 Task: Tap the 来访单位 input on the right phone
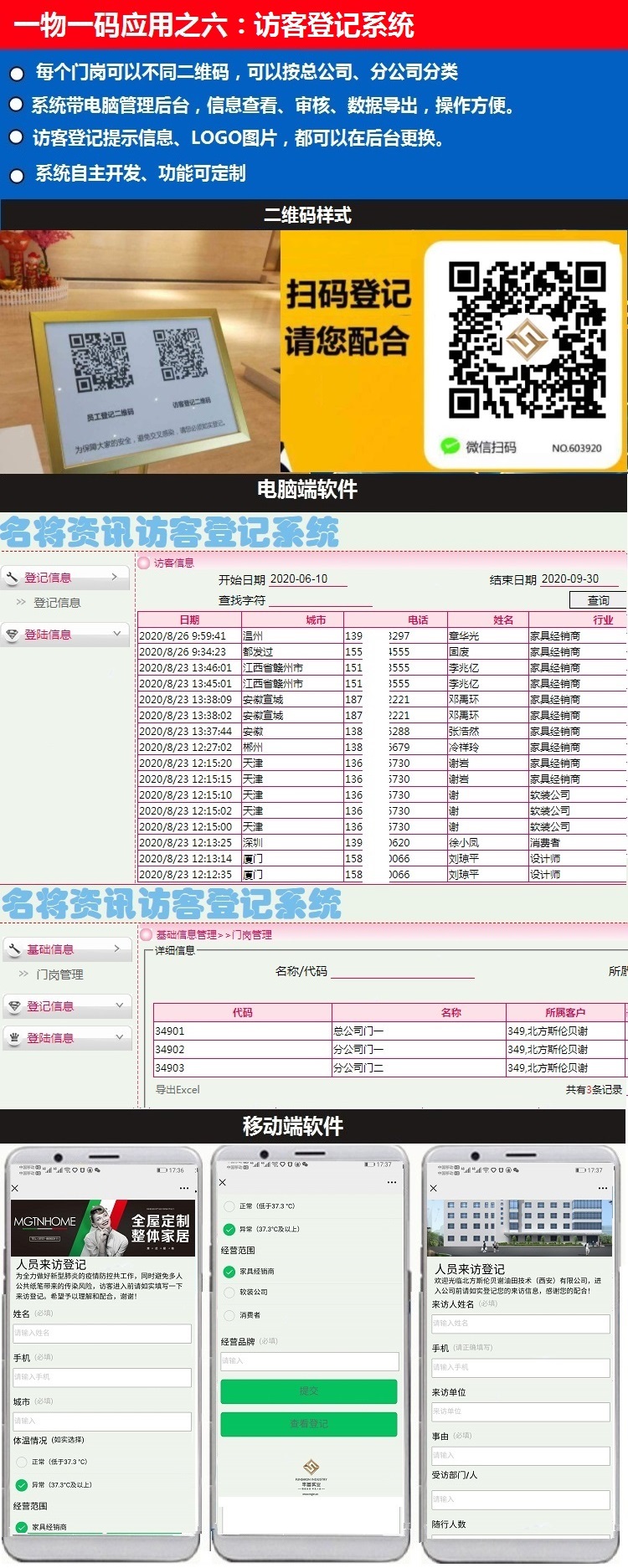click(521, 1411)
